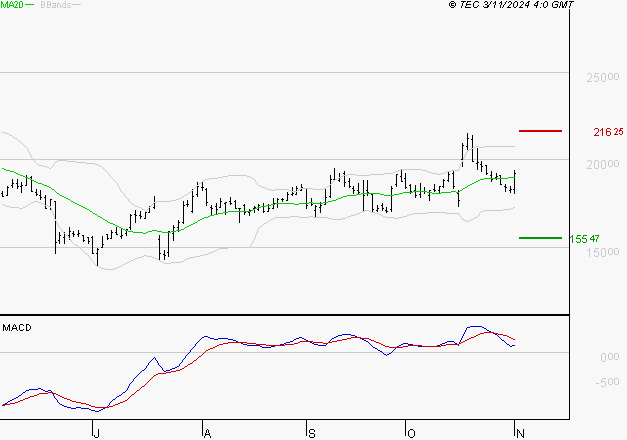Click the 150.00 price axis label
Viewport: 627px width, 440px height.
click(x=603, y=252)
